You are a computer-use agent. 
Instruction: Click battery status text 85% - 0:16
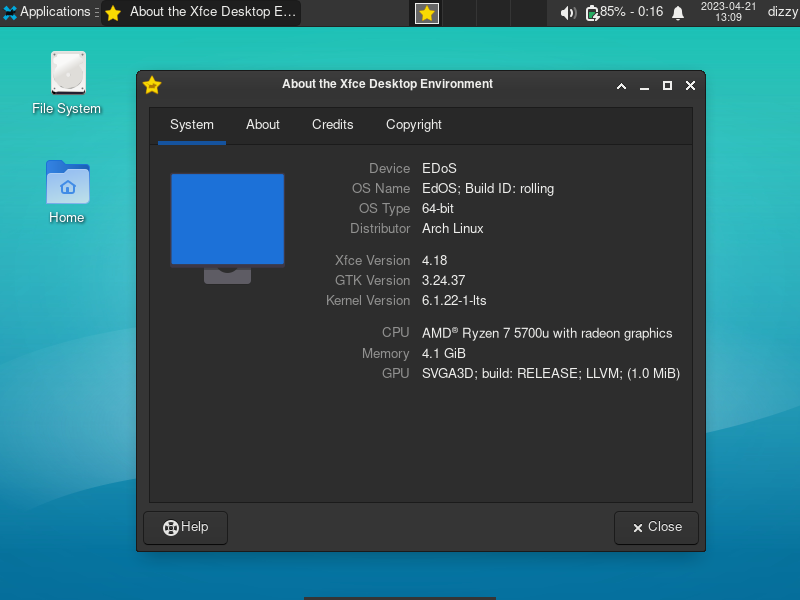point(632,12)
